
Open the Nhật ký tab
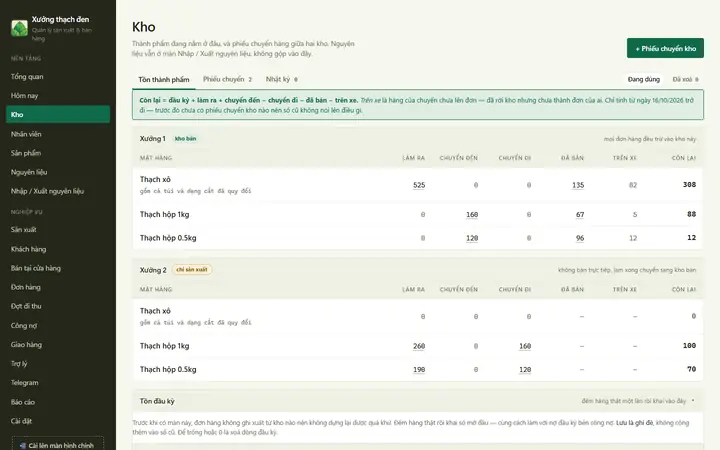282,79
